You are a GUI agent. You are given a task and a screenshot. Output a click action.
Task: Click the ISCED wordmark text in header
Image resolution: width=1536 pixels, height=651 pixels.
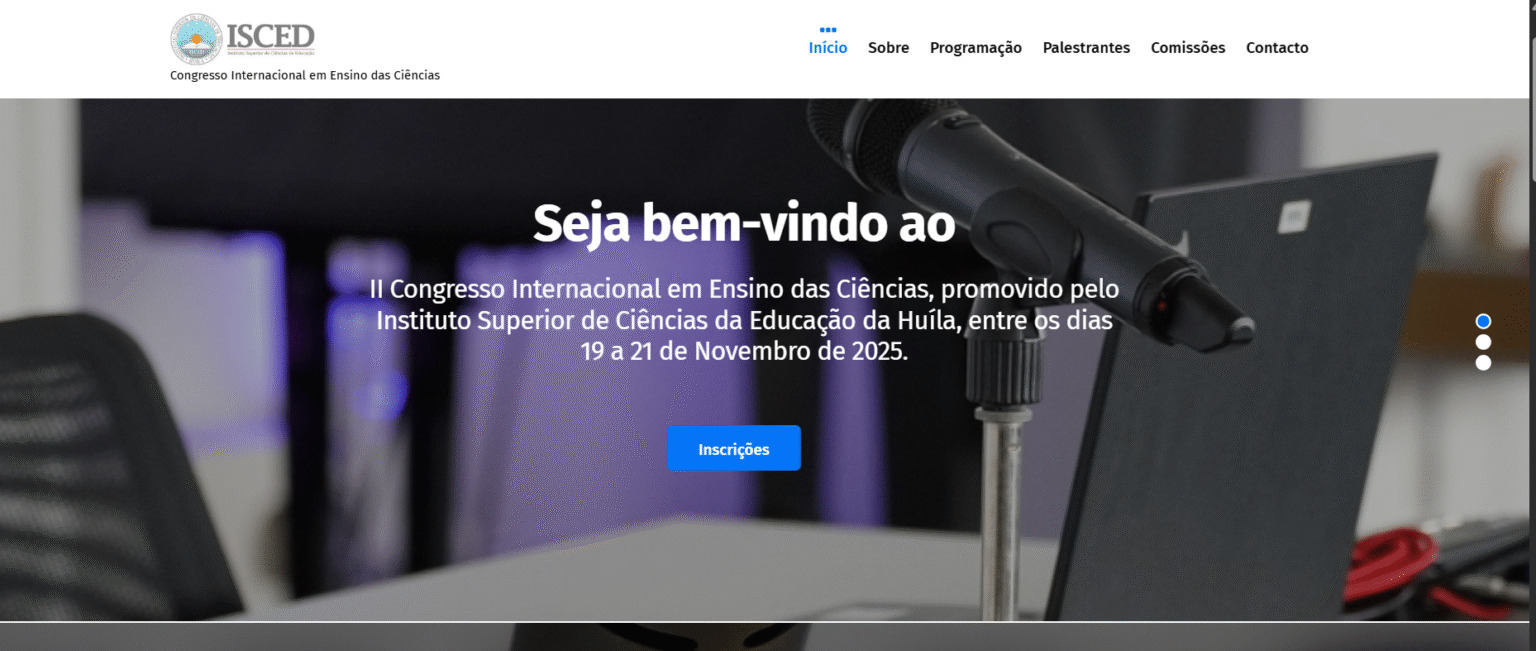click(x=270, y=37)
